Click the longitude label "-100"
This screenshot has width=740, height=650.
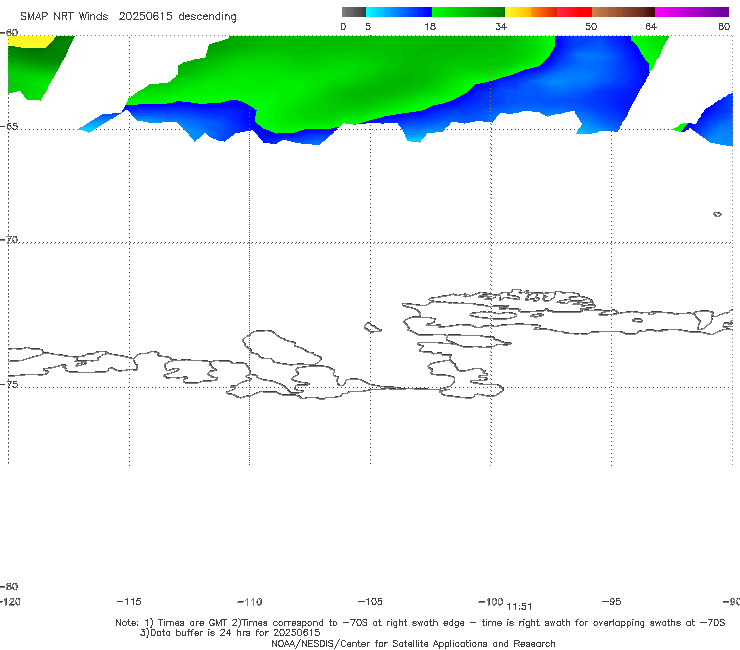pos(490,602)
